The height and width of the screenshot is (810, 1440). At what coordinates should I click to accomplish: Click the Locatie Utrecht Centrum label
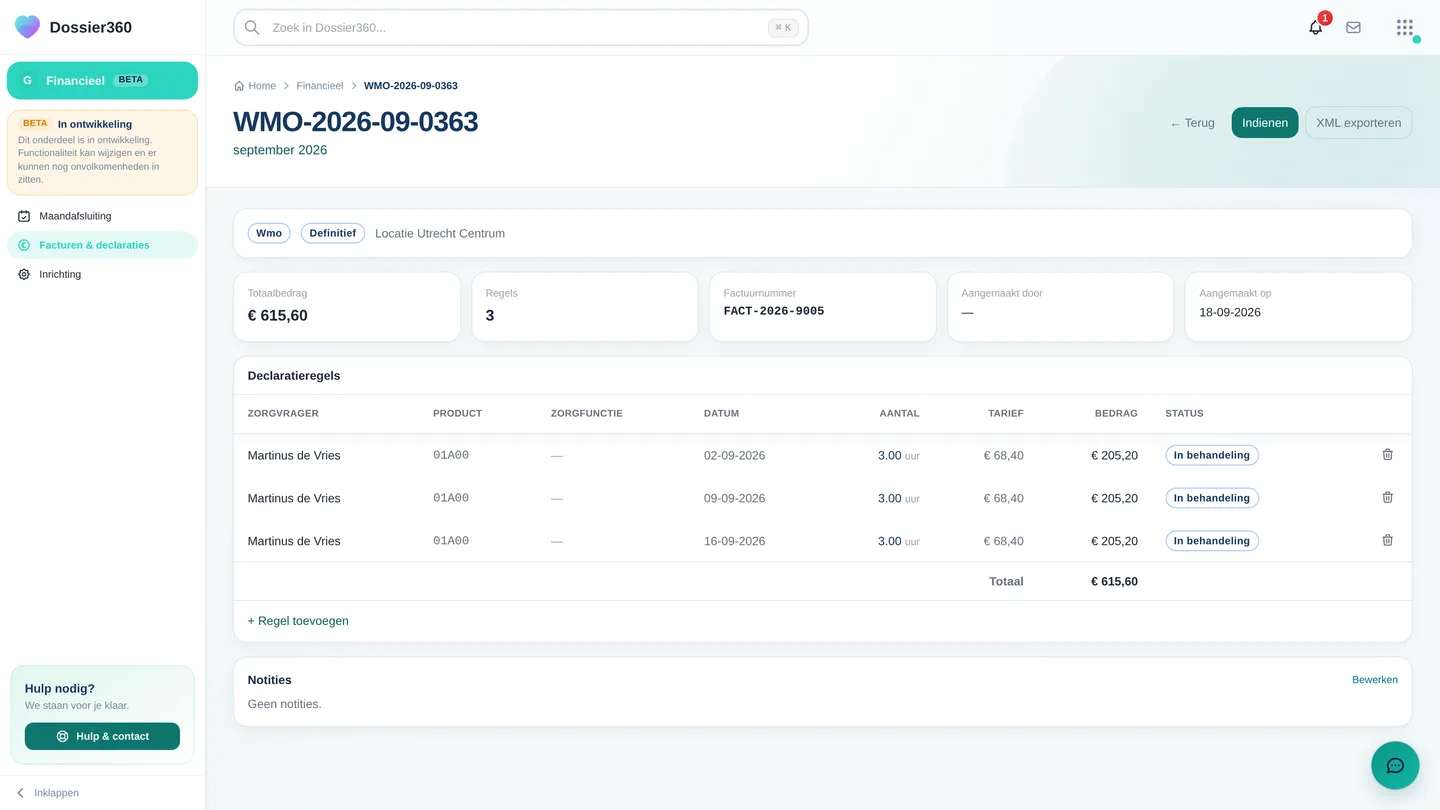pyautogui.click(x=440, y=233)
